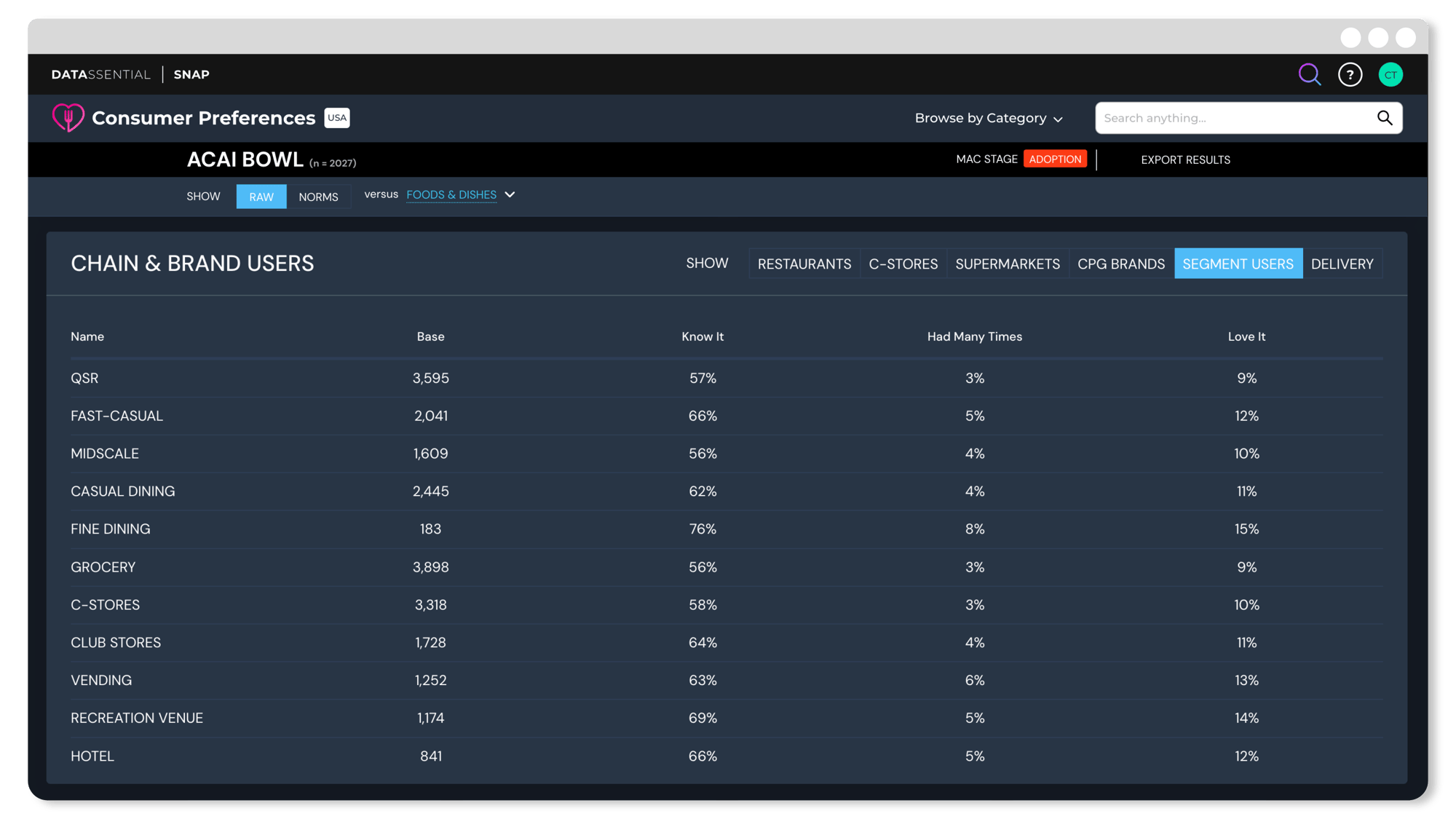Click the magnifier inside the search field

(1384, 118)
